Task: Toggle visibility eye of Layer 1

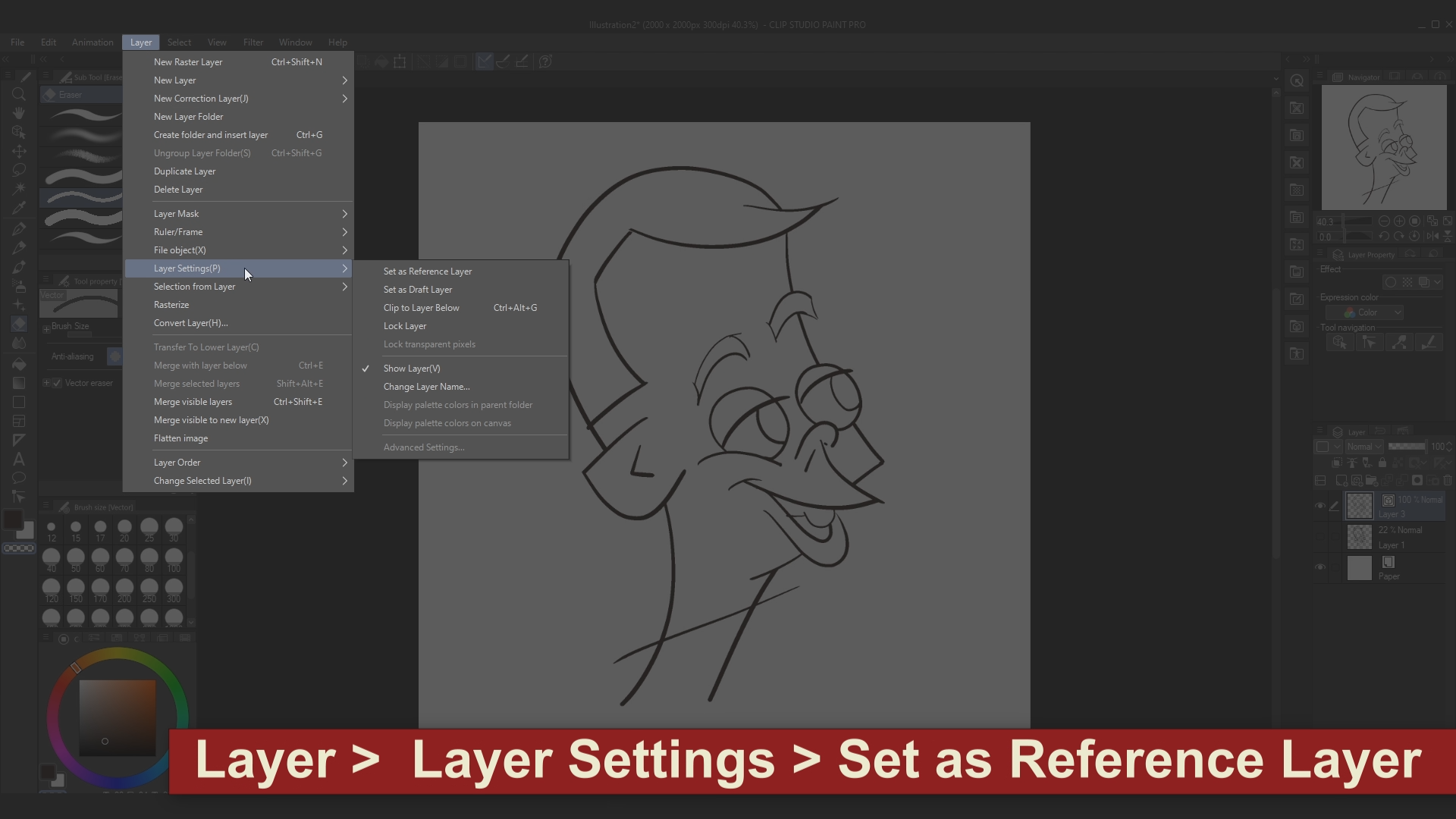Action: 1320,536
